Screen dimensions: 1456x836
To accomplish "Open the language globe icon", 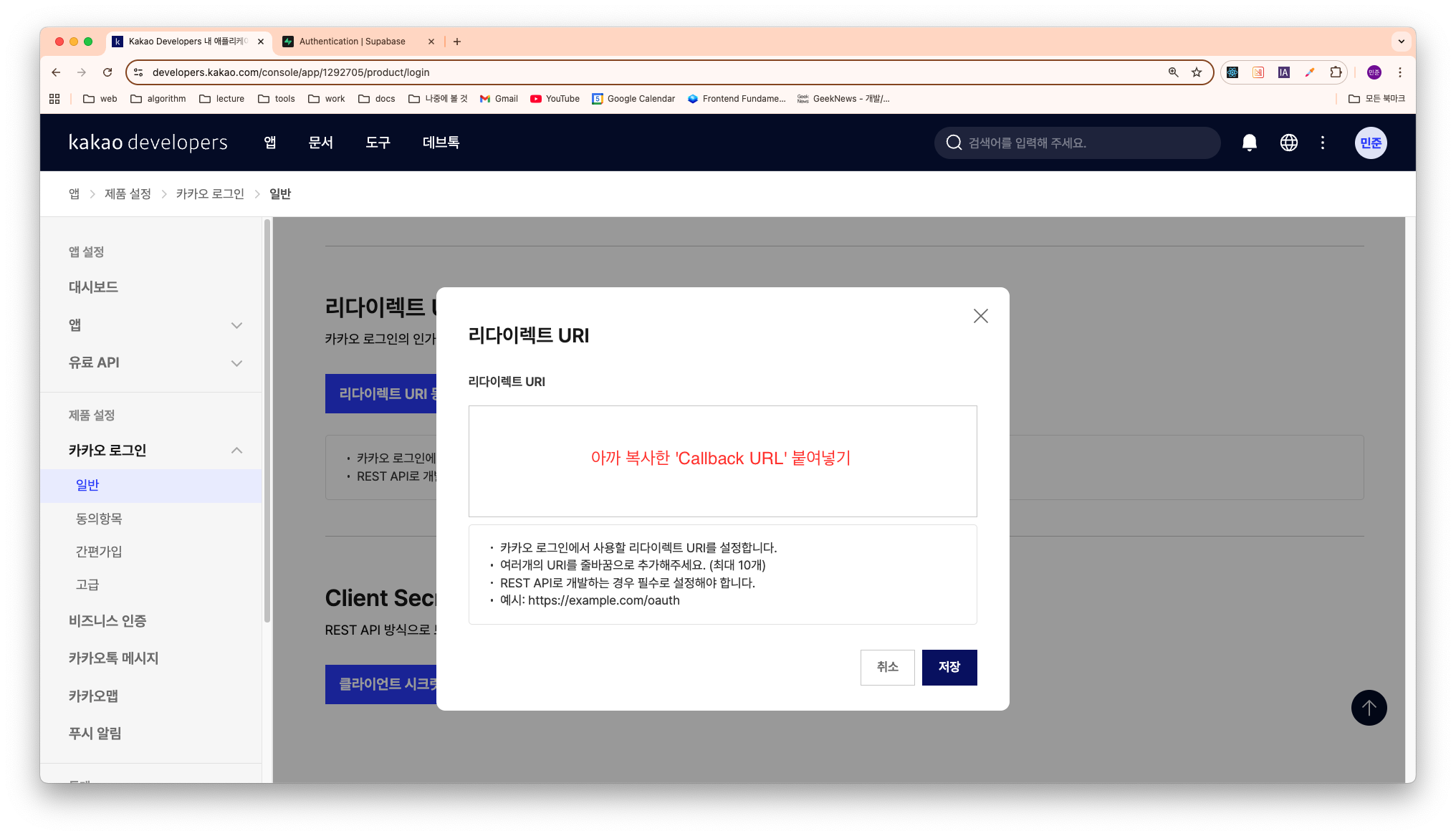I will [x=1288, y=143].
